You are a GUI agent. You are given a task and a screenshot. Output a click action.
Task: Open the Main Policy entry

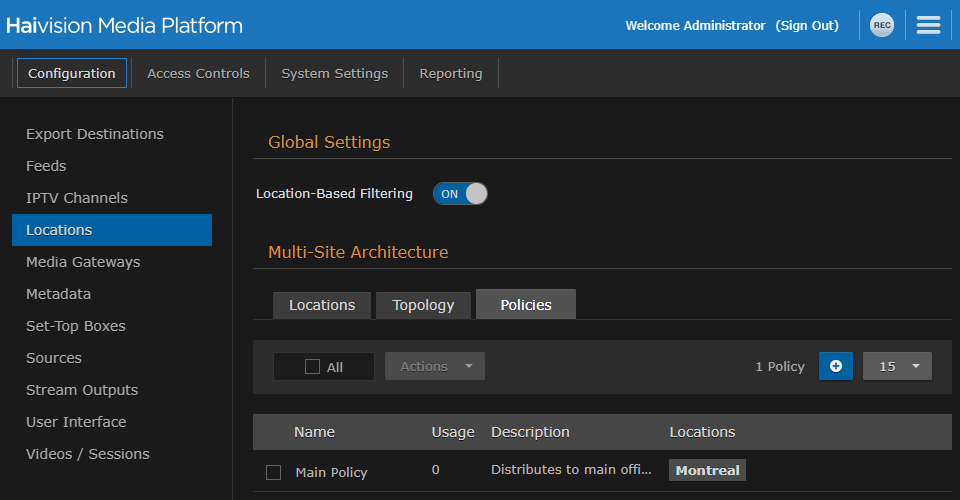tap(331, 472)
